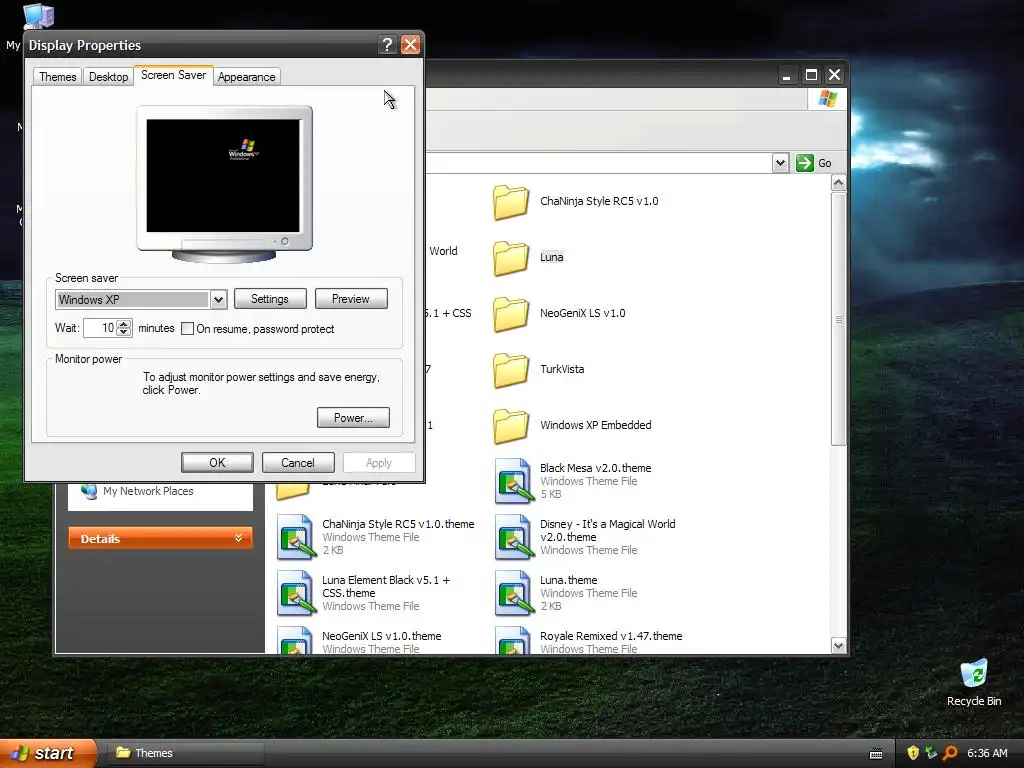Click the ChaNinja Style RC5 v1.0.theme file icon

296,537
